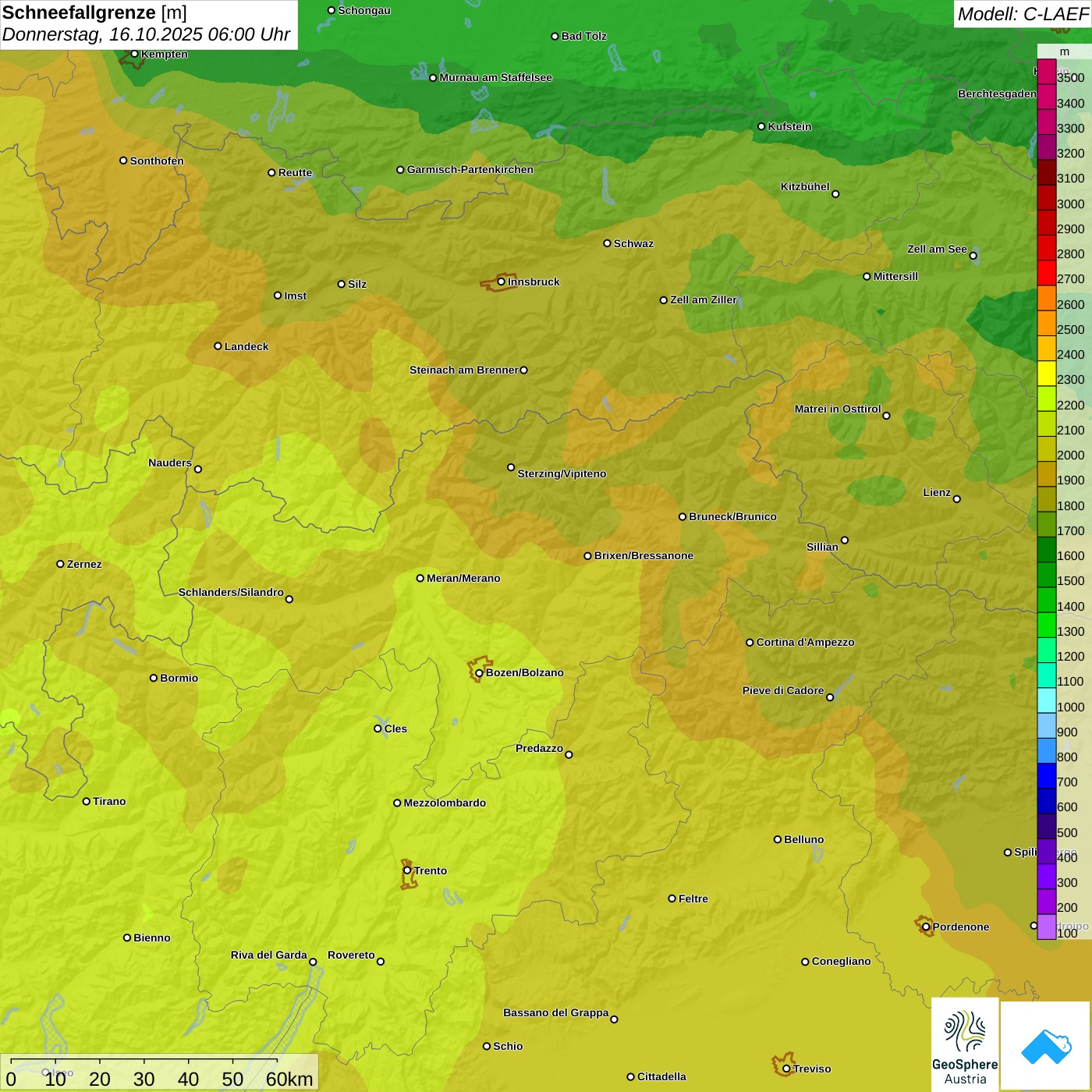
Task: Click the 'Reutte' label
Action: 295,172
